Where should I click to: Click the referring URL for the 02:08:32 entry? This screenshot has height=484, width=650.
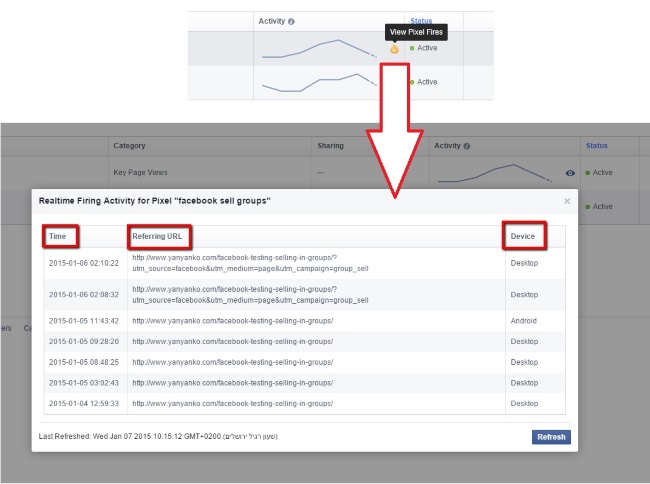[x=250, y=295]
